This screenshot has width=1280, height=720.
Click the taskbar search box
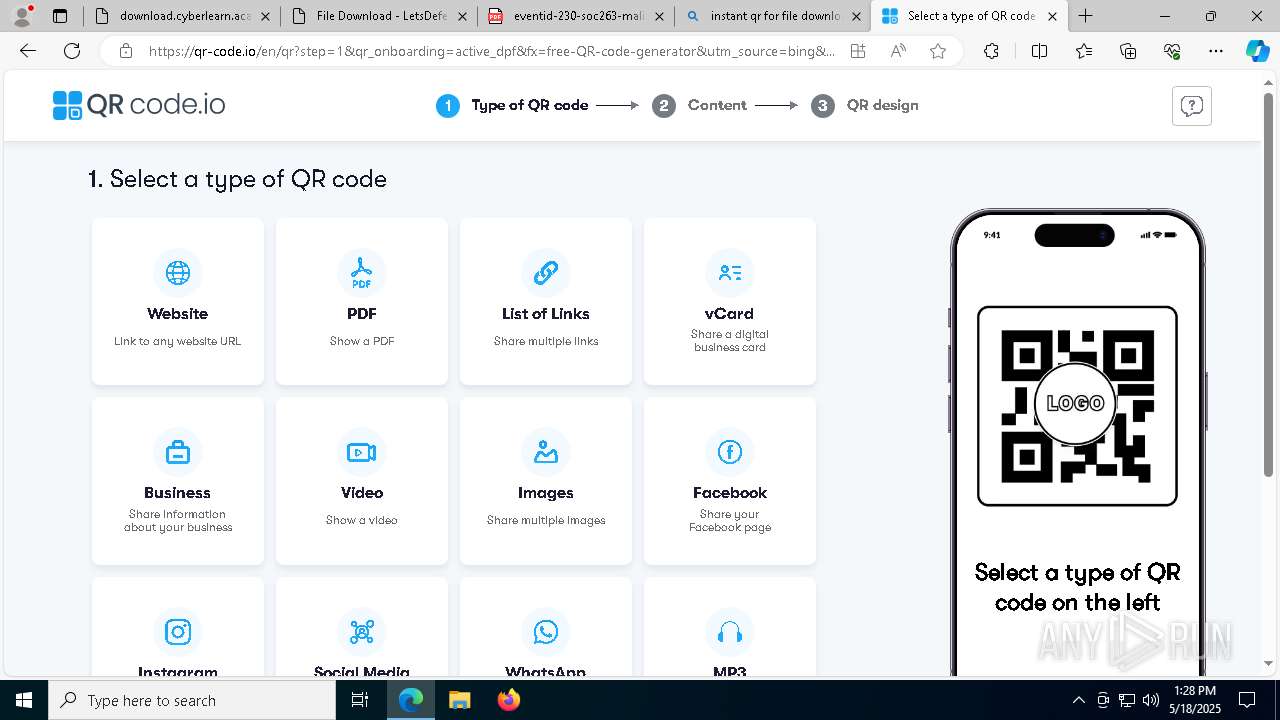coord(192,700)
